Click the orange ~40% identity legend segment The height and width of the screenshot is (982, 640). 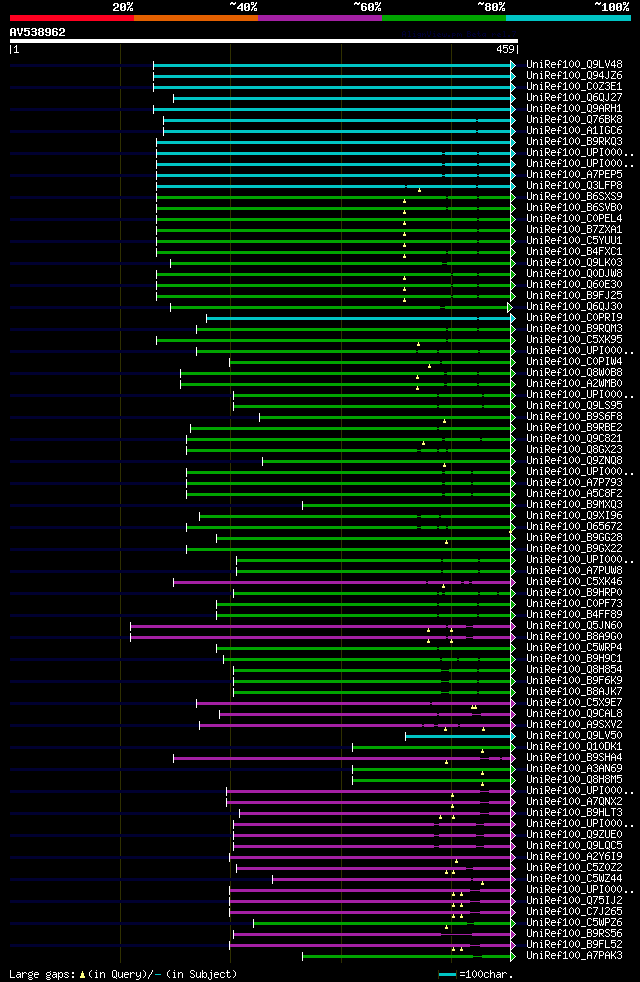pos(196,18)
